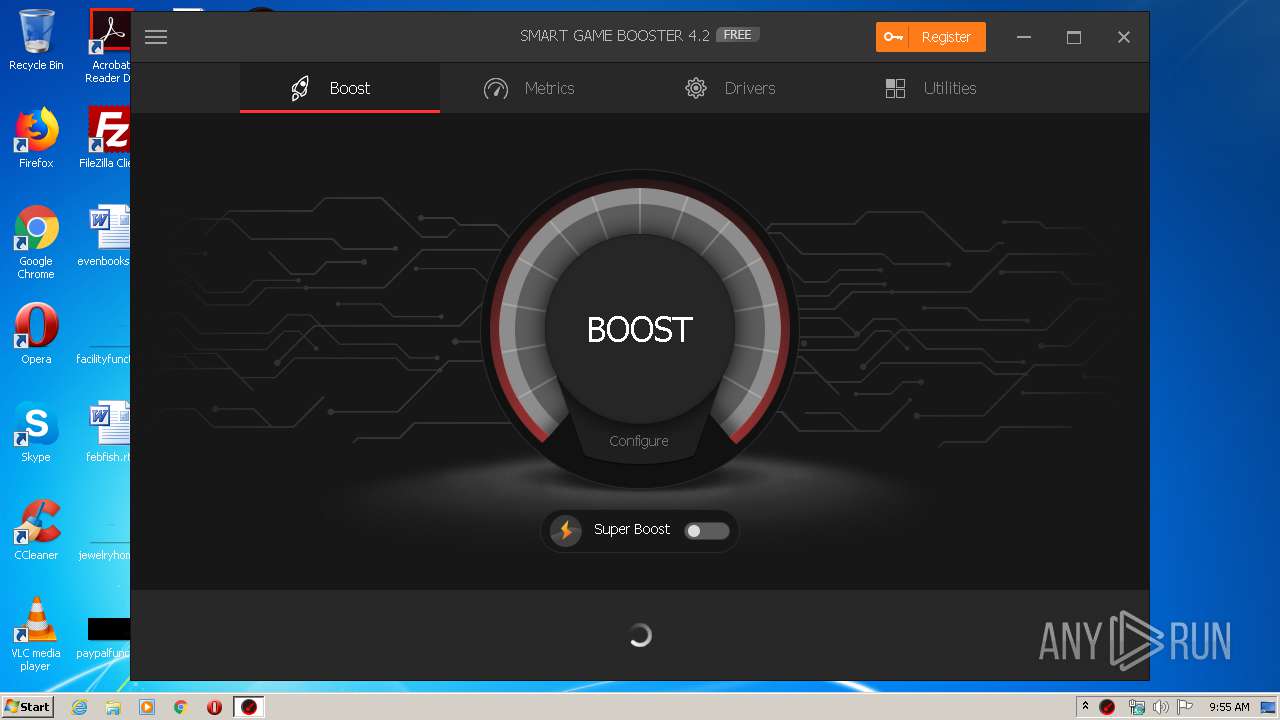Enable the Super Boost toggle

(707, 530)
